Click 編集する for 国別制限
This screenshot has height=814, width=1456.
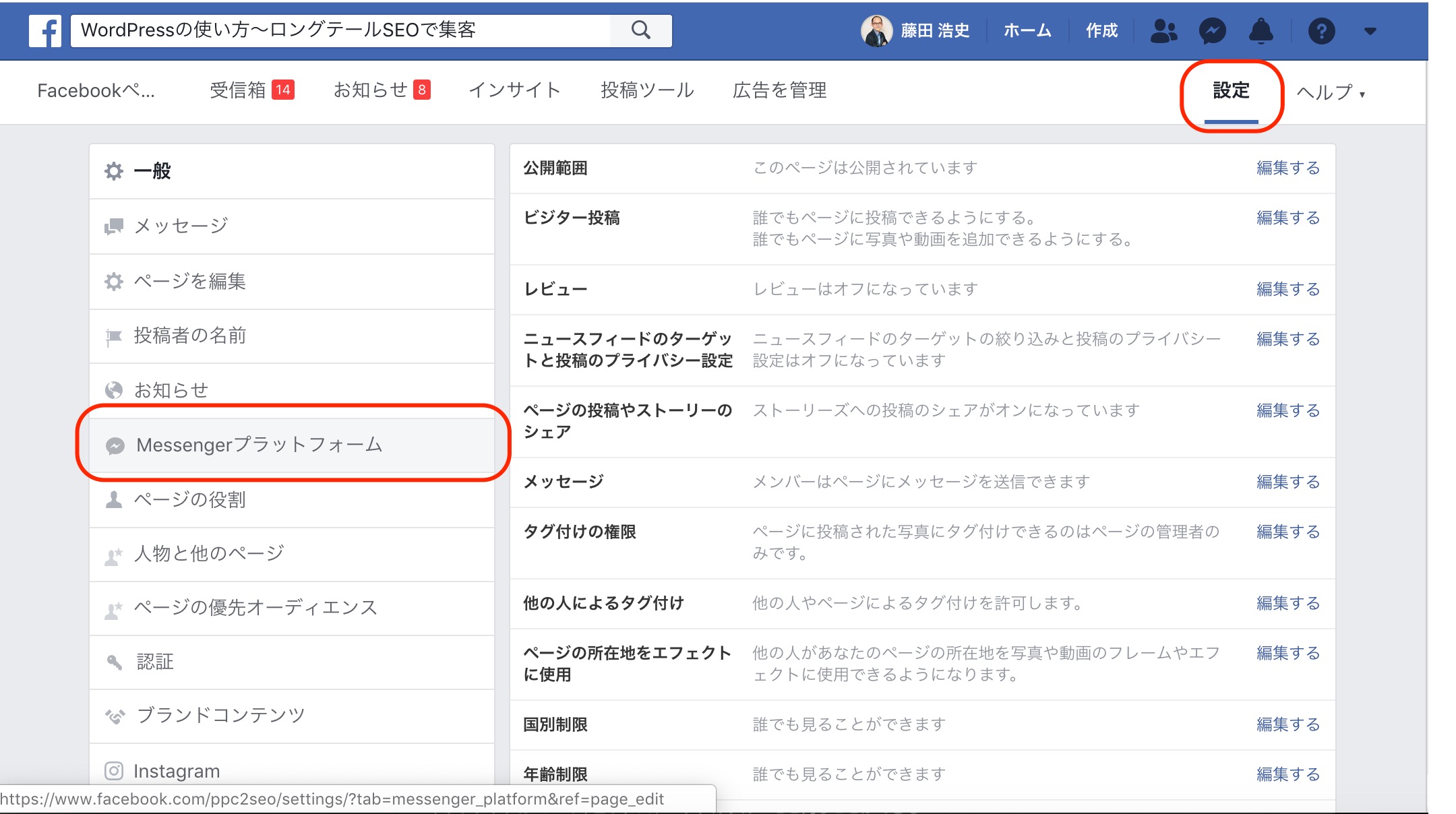pyautogui.click(x=1288, y=724)
